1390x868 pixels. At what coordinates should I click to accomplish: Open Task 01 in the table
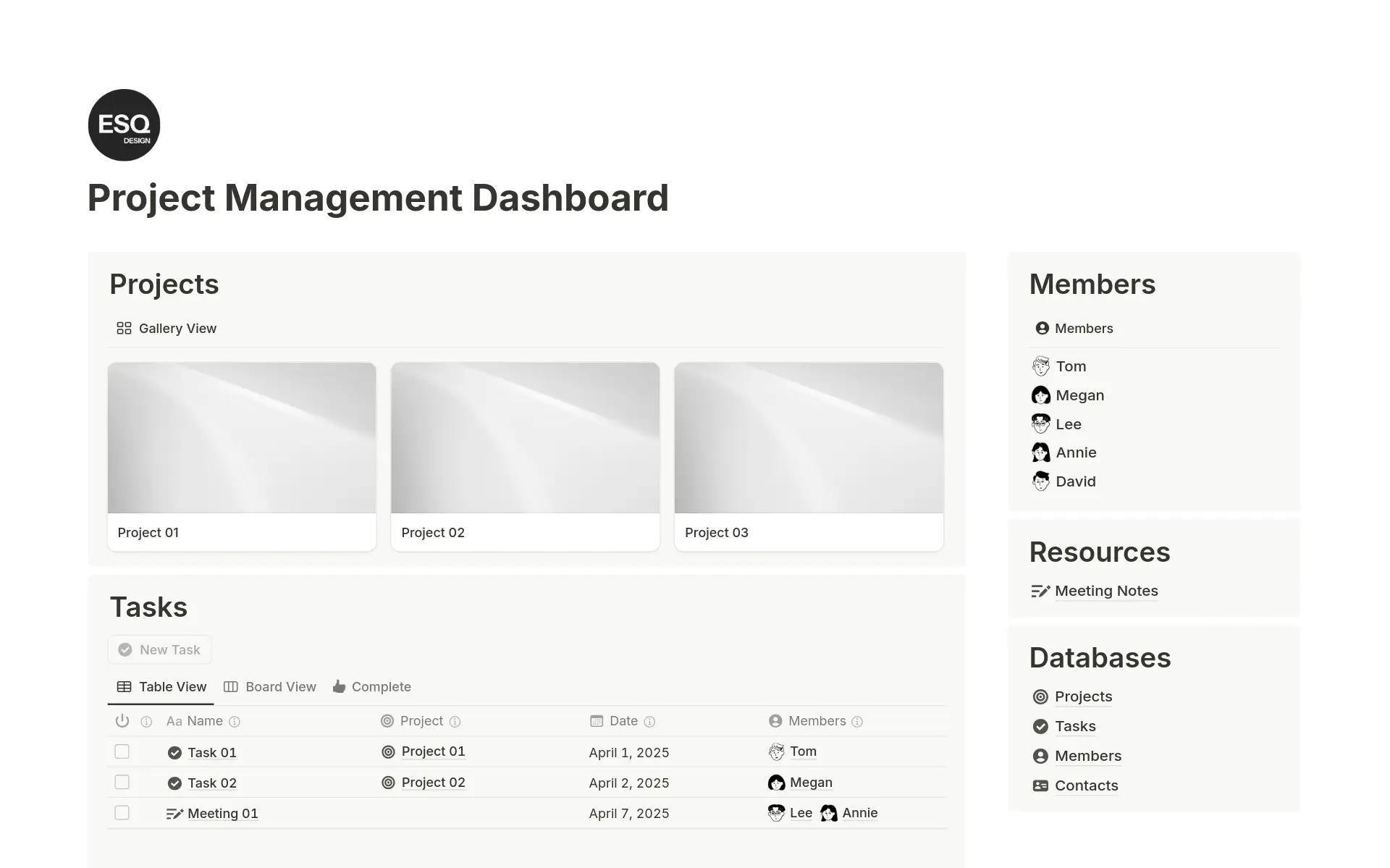point(212,753)
